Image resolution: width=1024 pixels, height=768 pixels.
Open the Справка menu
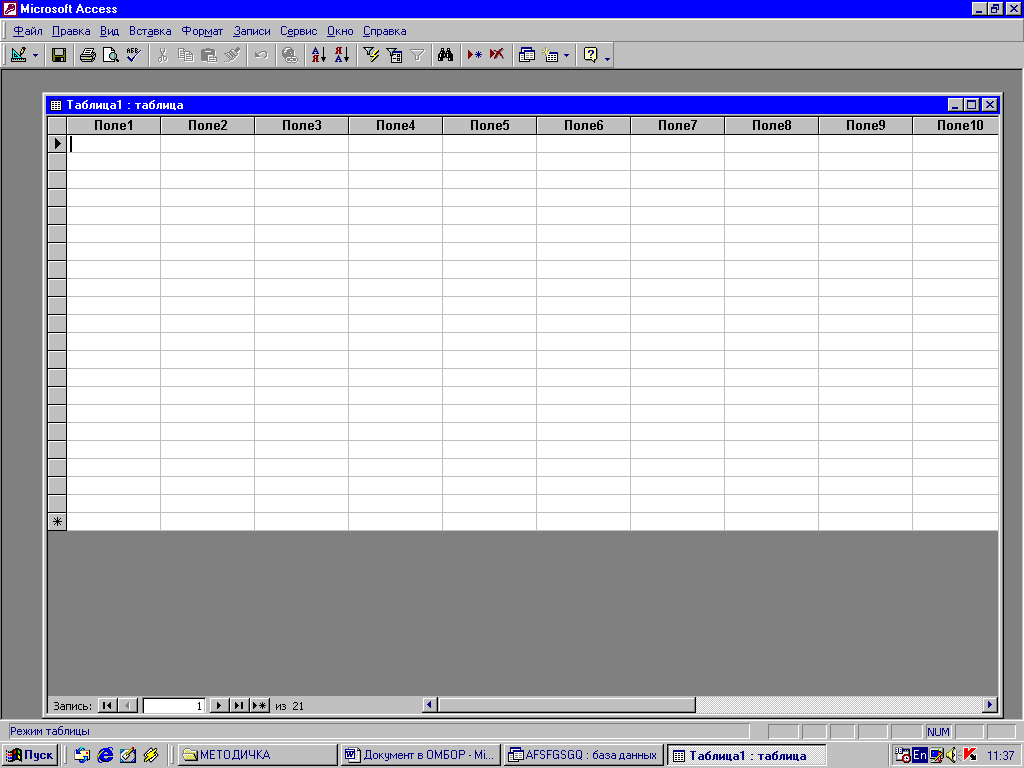385,31
